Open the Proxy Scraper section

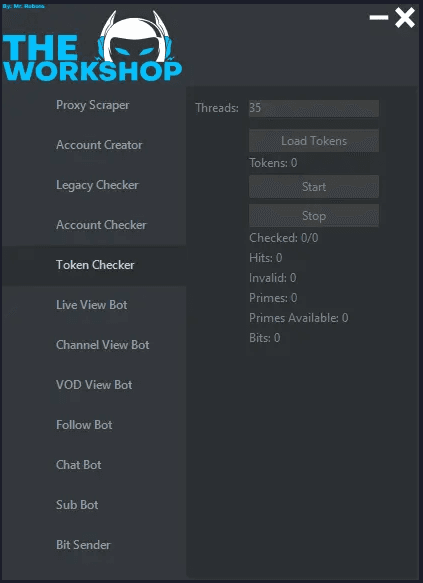94,105
